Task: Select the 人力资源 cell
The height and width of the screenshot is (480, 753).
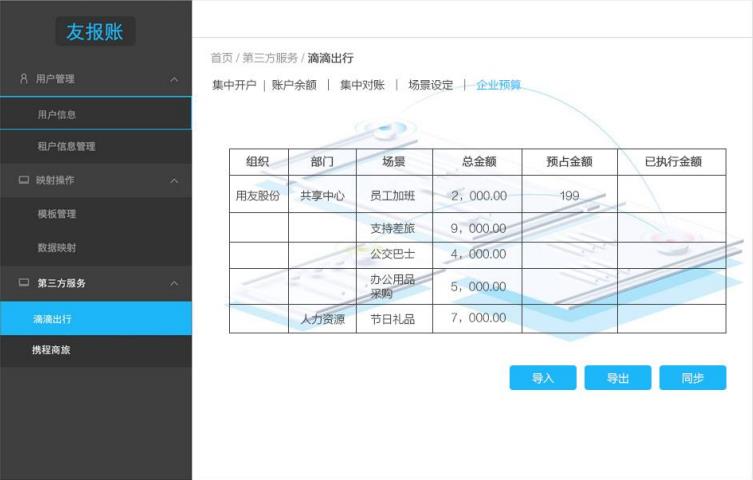Action: (x=322, y=319)
